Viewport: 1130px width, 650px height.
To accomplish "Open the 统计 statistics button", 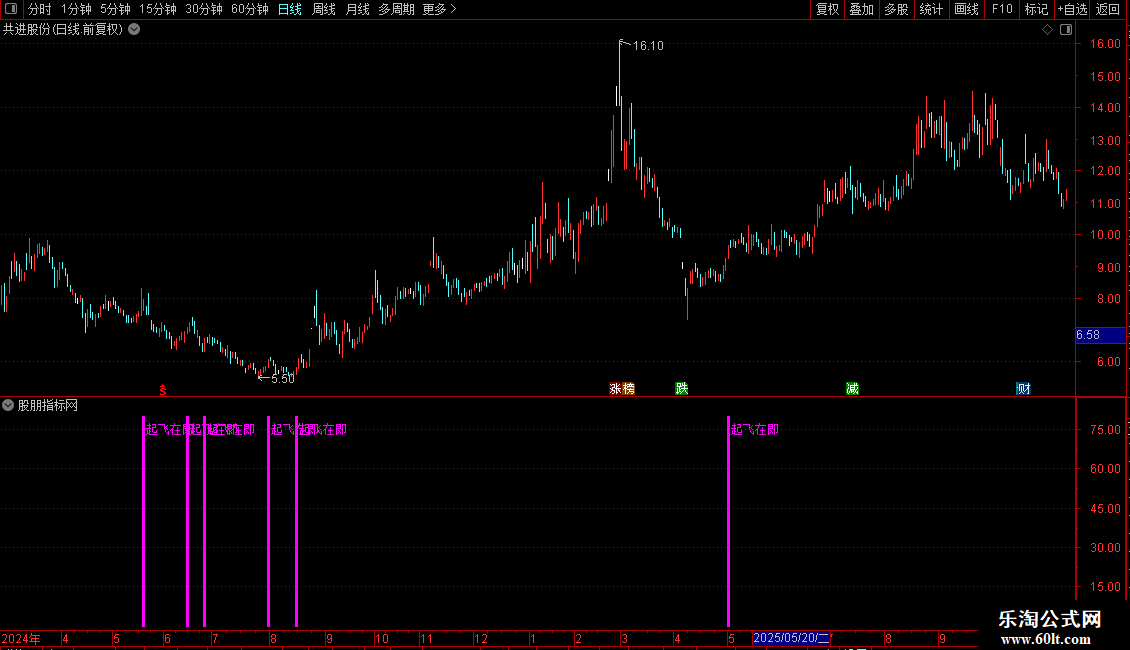I will click(x=931, y=9).
